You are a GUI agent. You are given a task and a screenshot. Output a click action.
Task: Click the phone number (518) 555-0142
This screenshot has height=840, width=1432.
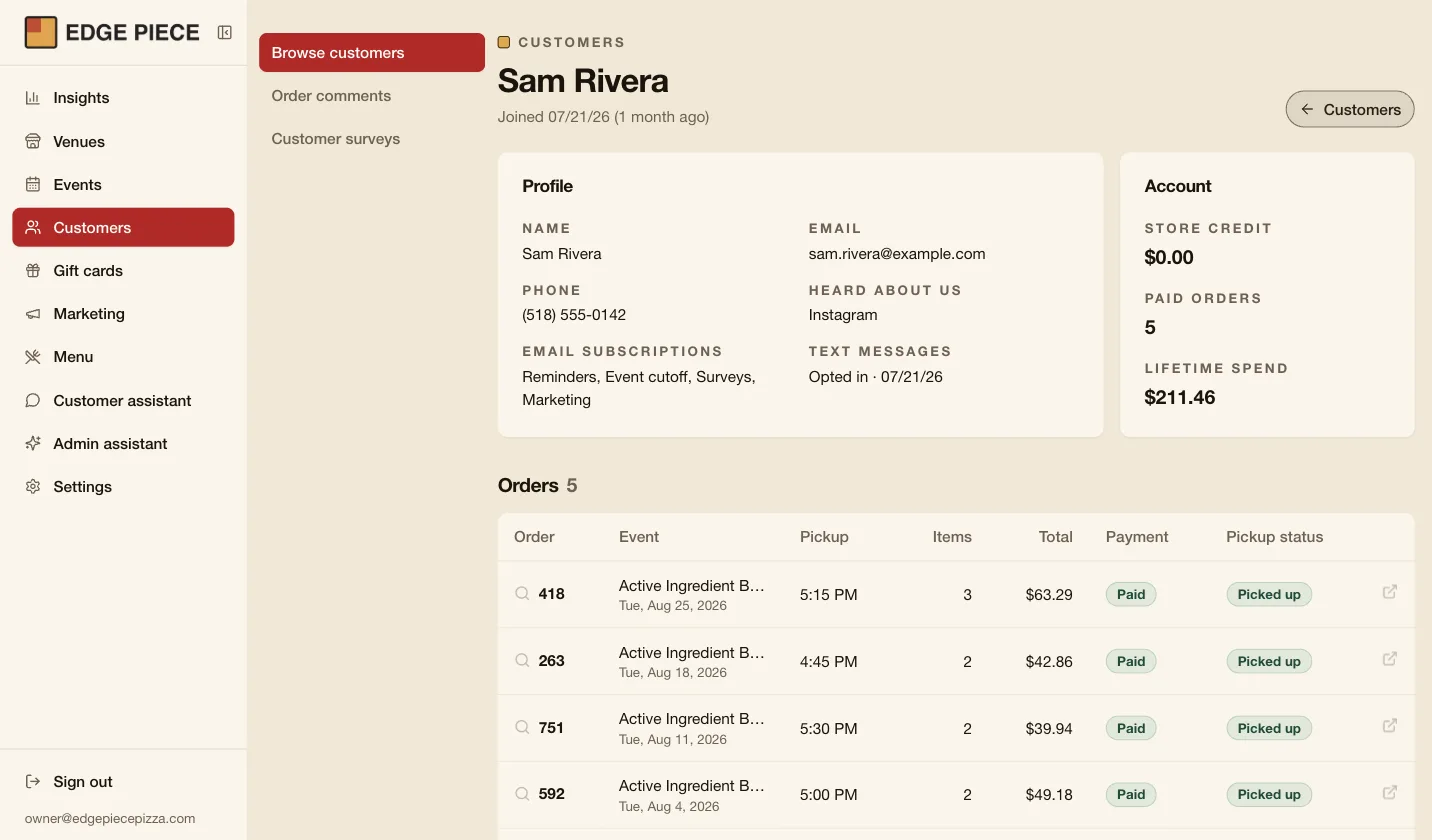tap(574, 315)
